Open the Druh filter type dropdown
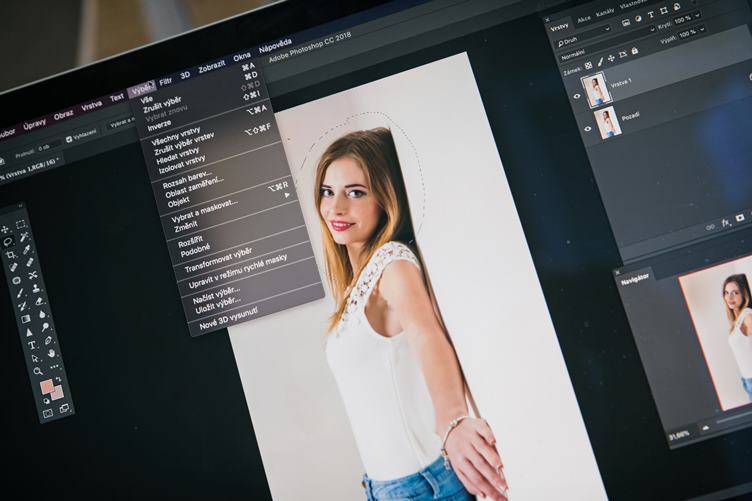The width and height of the screenshot is (752, 501). coord(583,35)
